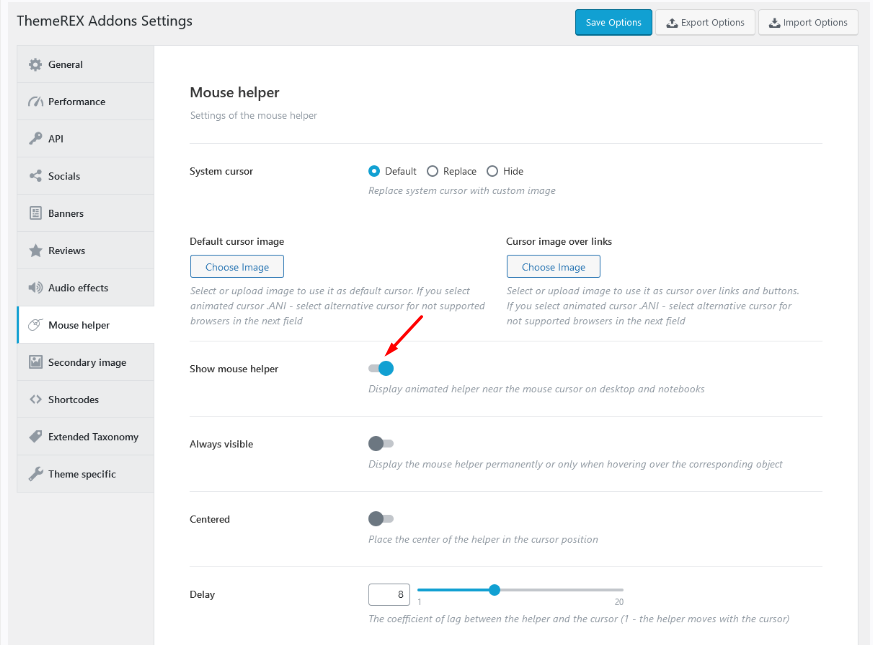
Task: Select the Mouse helper tab
Action: [86, 325]
